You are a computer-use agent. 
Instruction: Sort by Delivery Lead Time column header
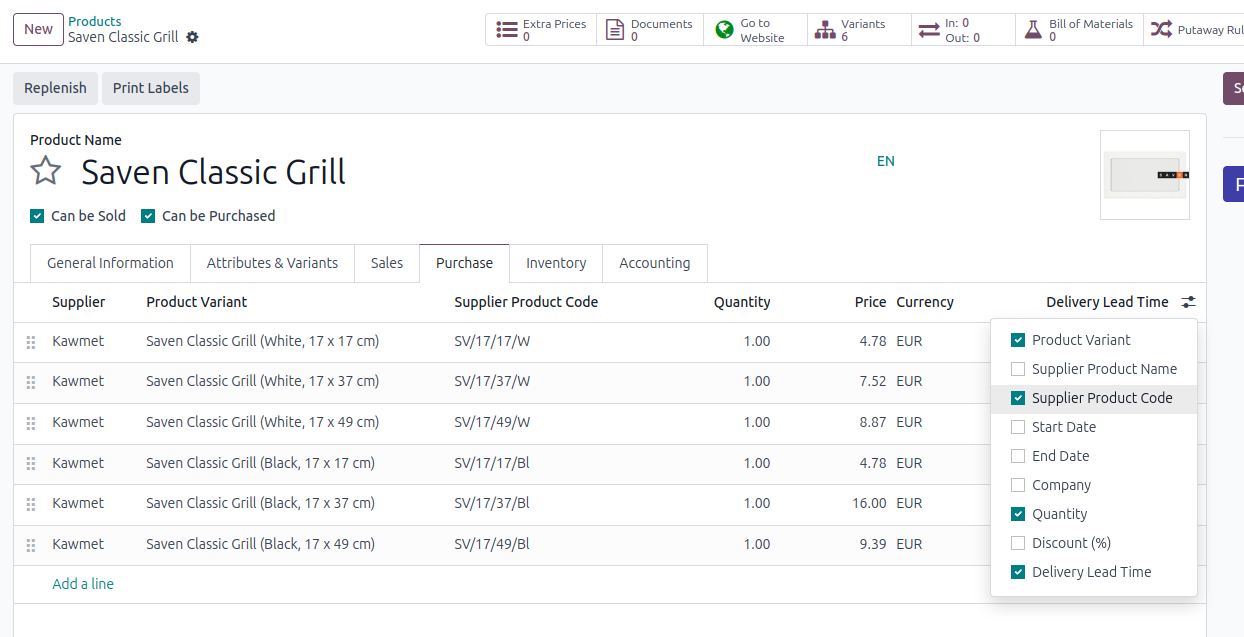pos(1107,302)
